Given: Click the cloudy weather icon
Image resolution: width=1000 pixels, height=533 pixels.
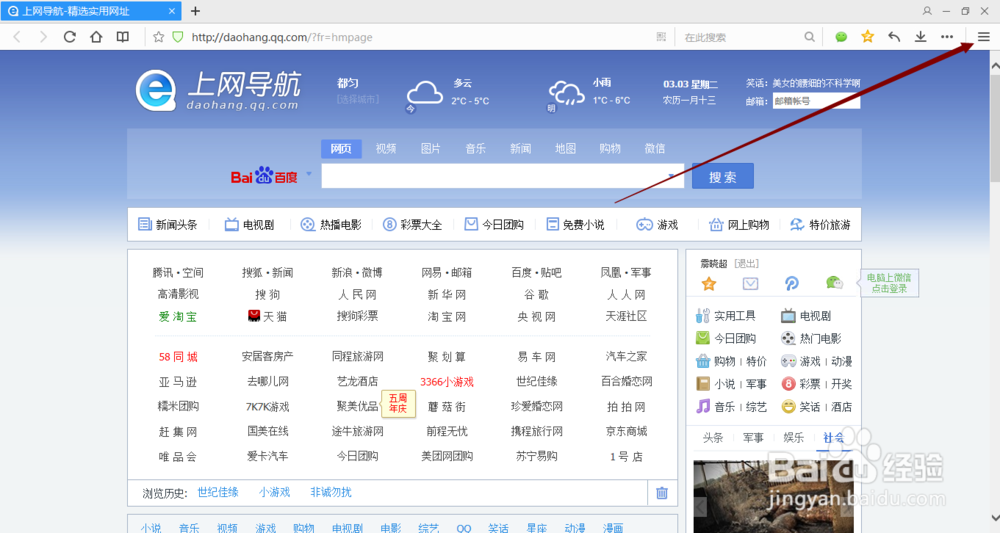Looking at the screenshot, I should [424, 94].
